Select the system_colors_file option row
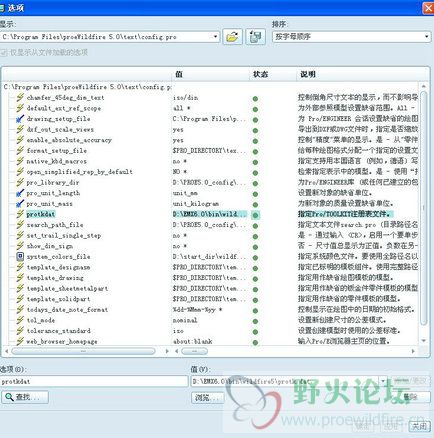Image resolution: width=434 pixels, height=438 pixels. click(x=210, y=257)
